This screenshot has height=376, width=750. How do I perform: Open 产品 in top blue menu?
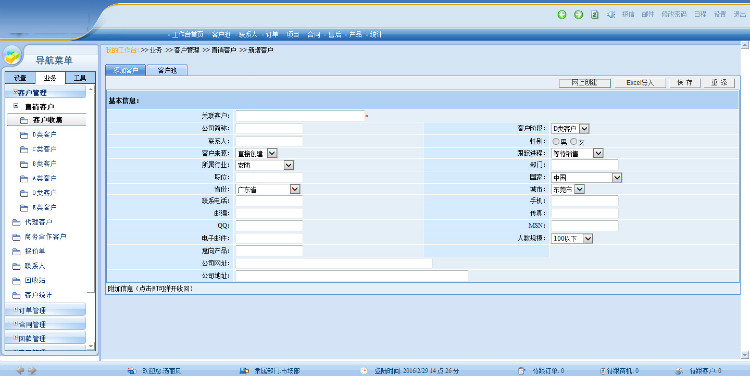355,34
